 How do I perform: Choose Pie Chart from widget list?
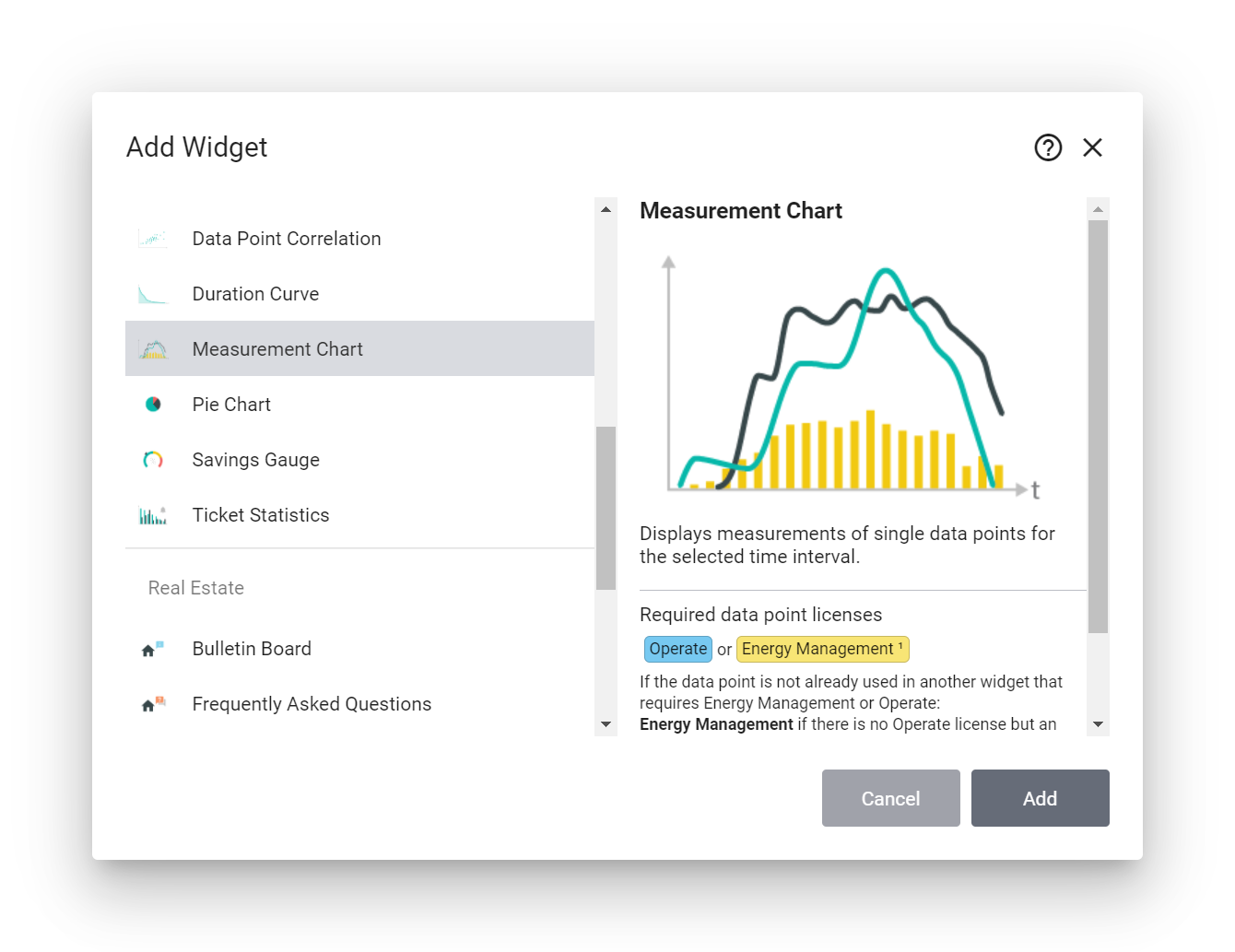click(x=359, y=405)
